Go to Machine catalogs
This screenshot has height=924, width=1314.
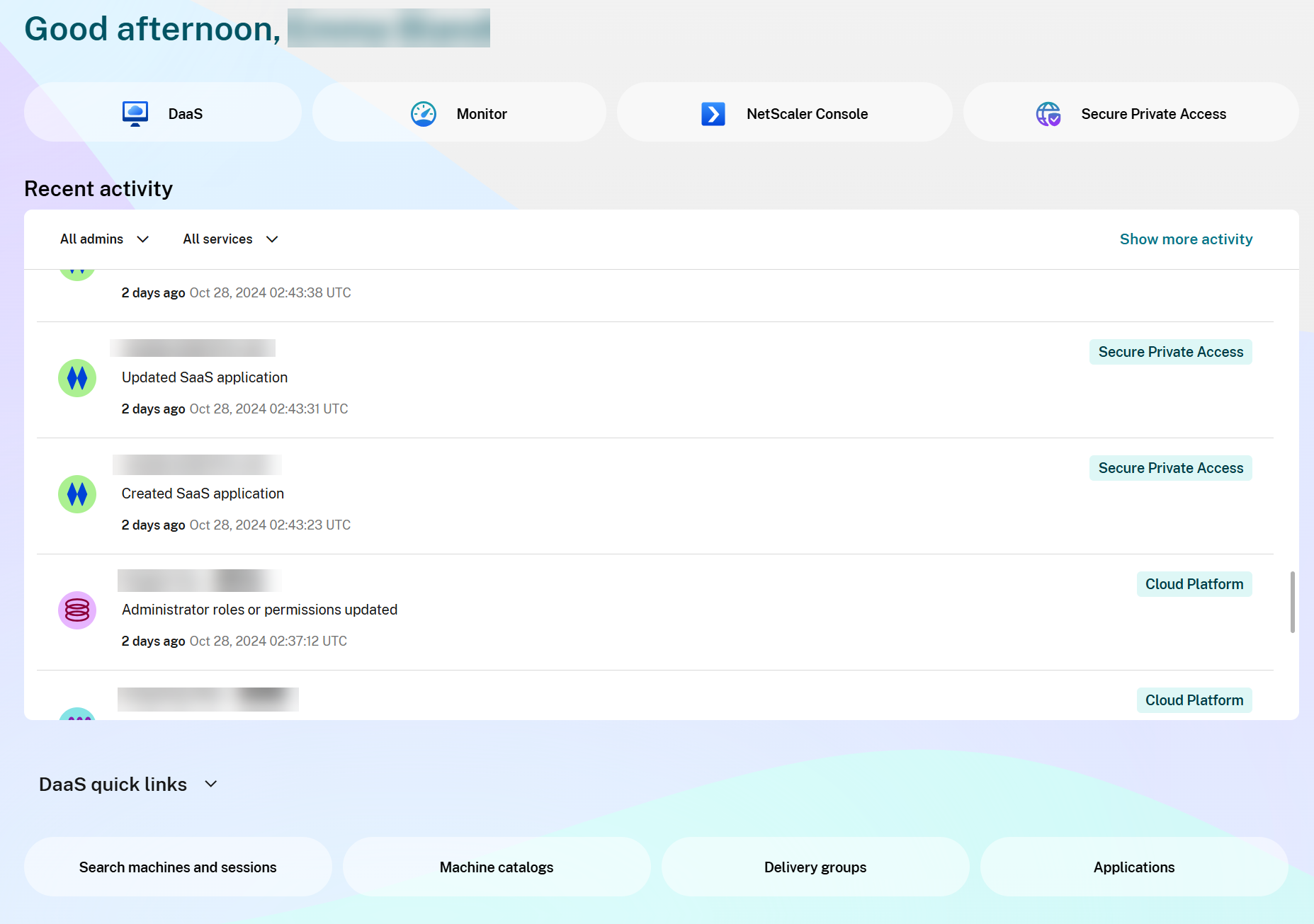pyautogui.click(x=497, y=867)
